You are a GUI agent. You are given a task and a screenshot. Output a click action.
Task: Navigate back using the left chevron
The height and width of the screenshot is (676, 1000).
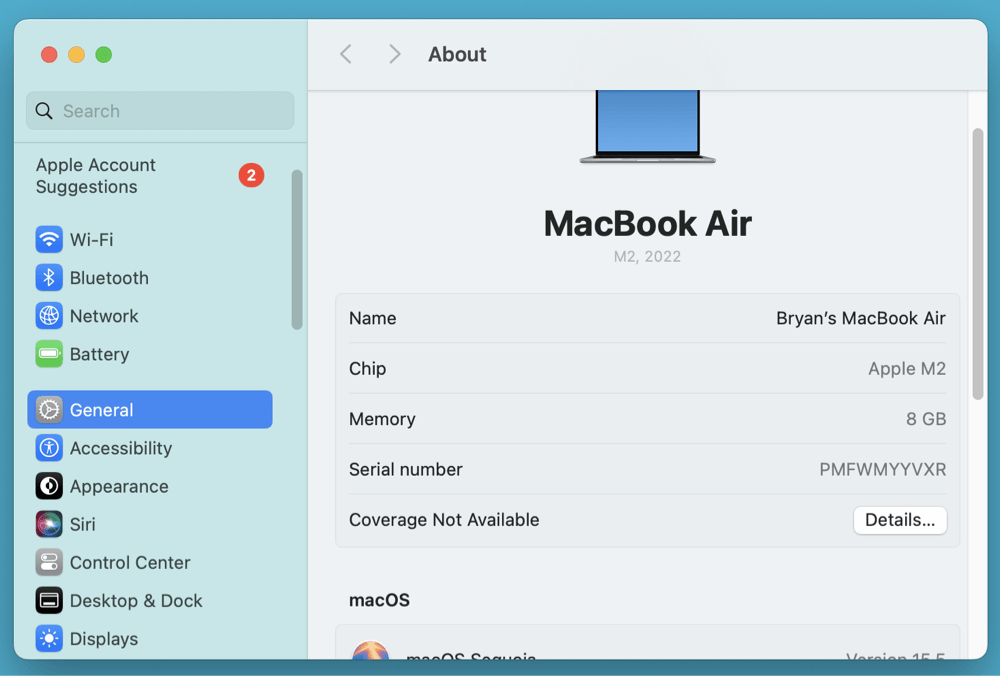click(345, 54)
